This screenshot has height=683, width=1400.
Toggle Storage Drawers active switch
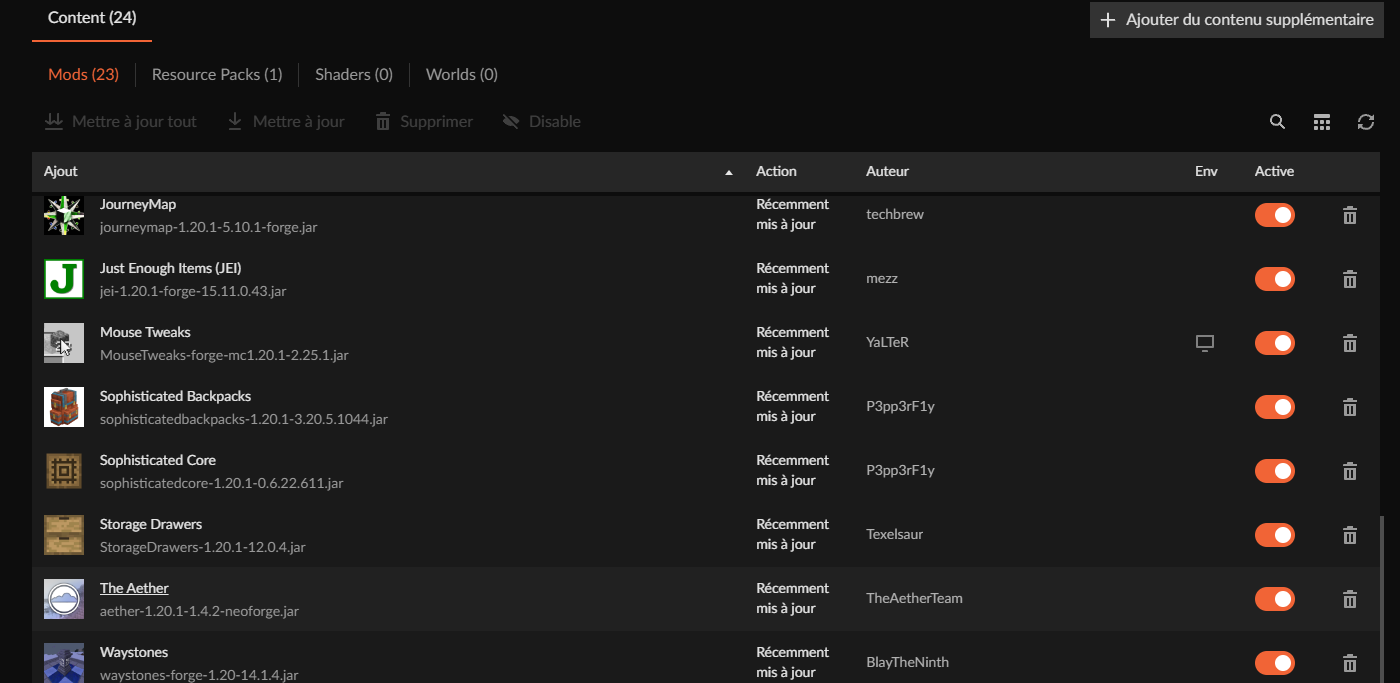(x=1275, y=535)
